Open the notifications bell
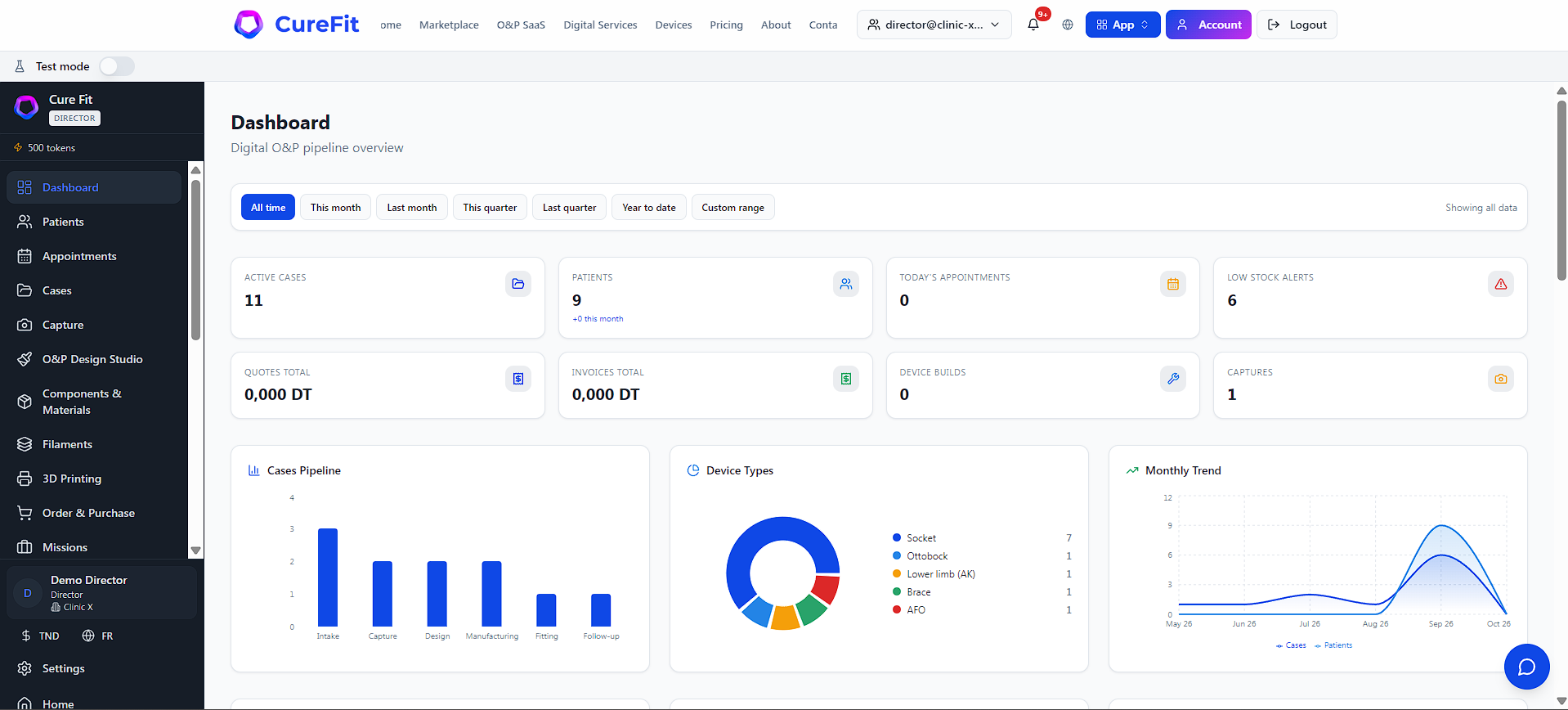This screenshot has height=710, width=1568. (x=1033, y=25)
